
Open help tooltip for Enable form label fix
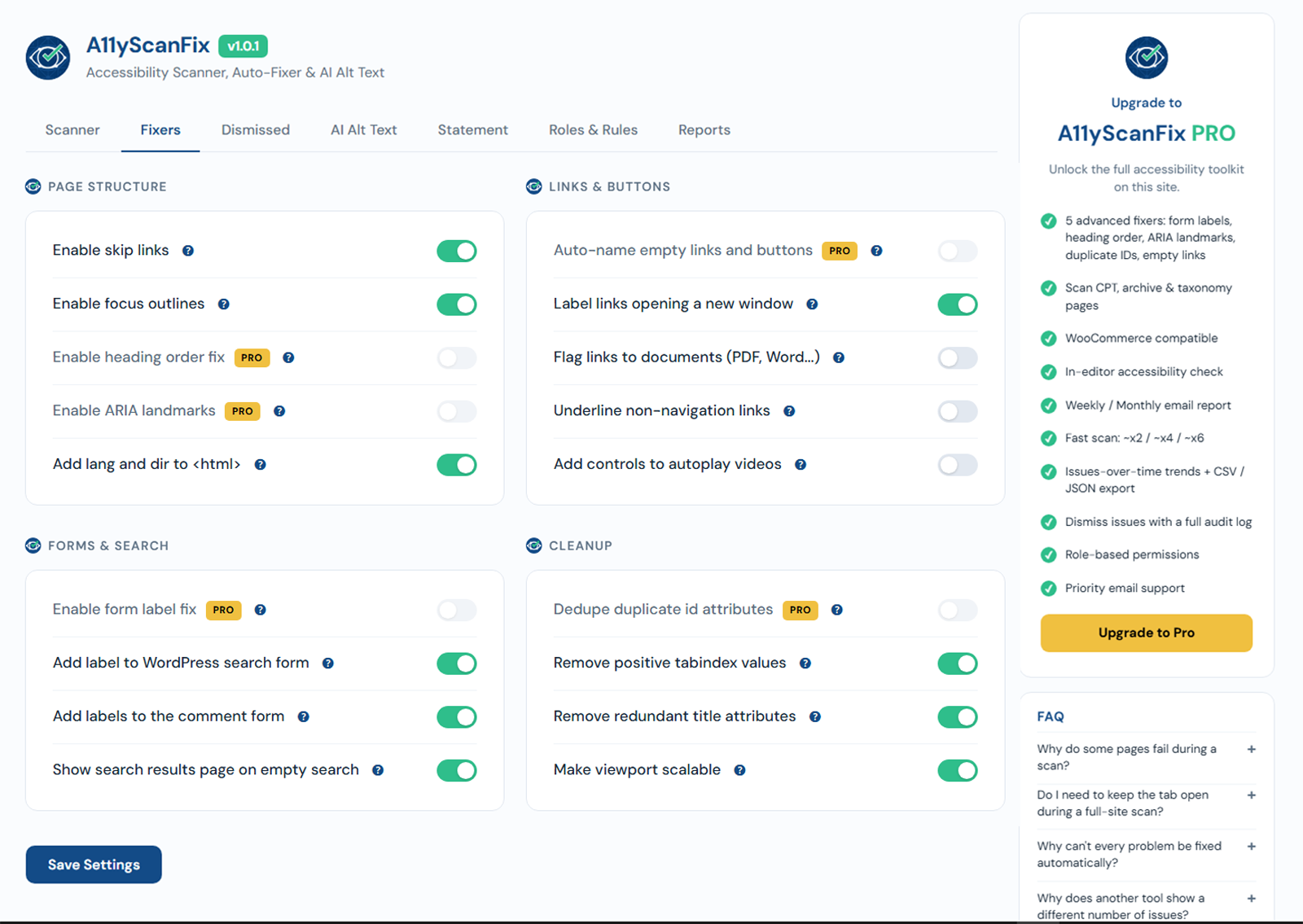pyautogui.click(x=261, y=610)
